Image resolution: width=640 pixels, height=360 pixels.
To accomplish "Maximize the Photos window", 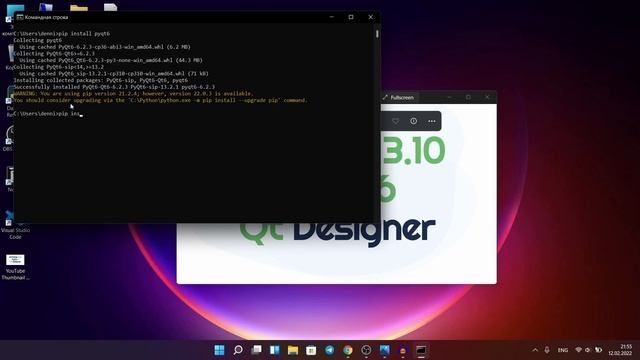I will coord(468,97).
